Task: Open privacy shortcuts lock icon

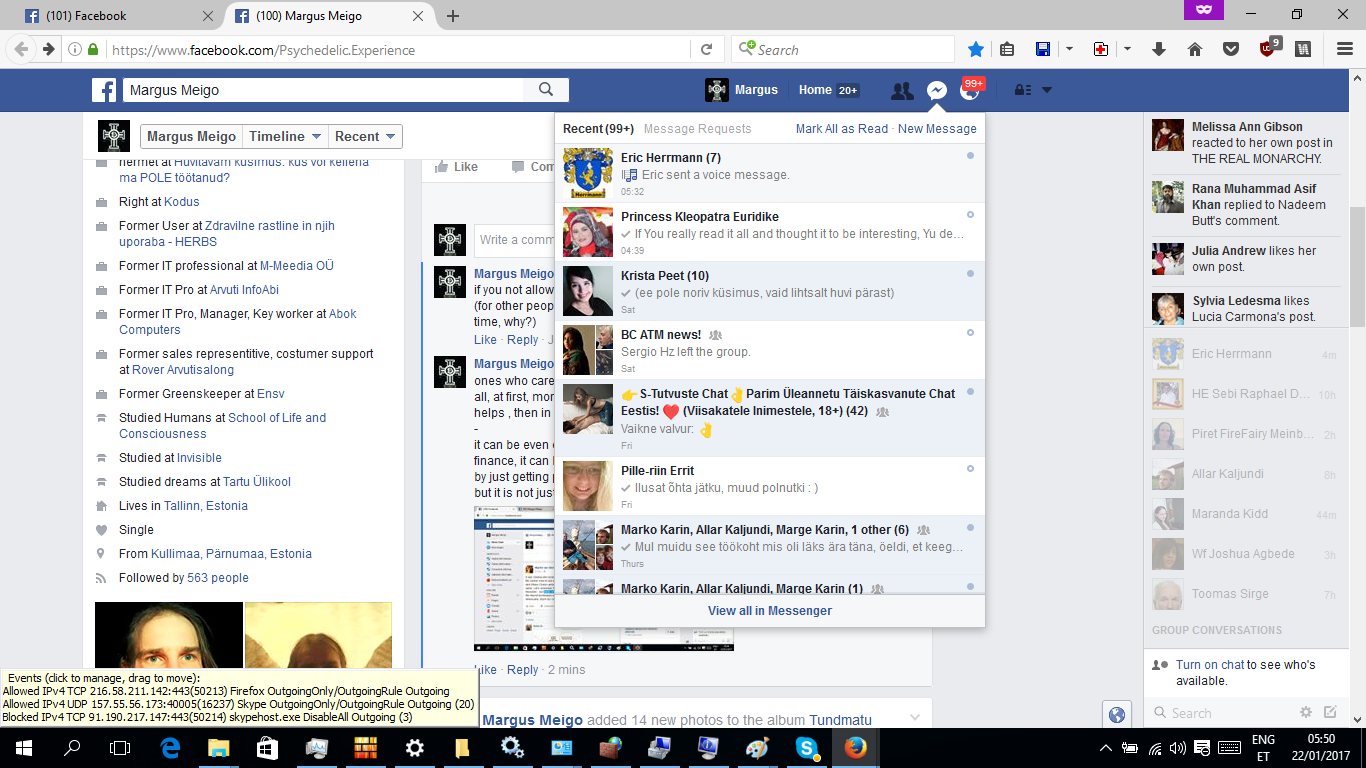Action: click(1022, 90)
